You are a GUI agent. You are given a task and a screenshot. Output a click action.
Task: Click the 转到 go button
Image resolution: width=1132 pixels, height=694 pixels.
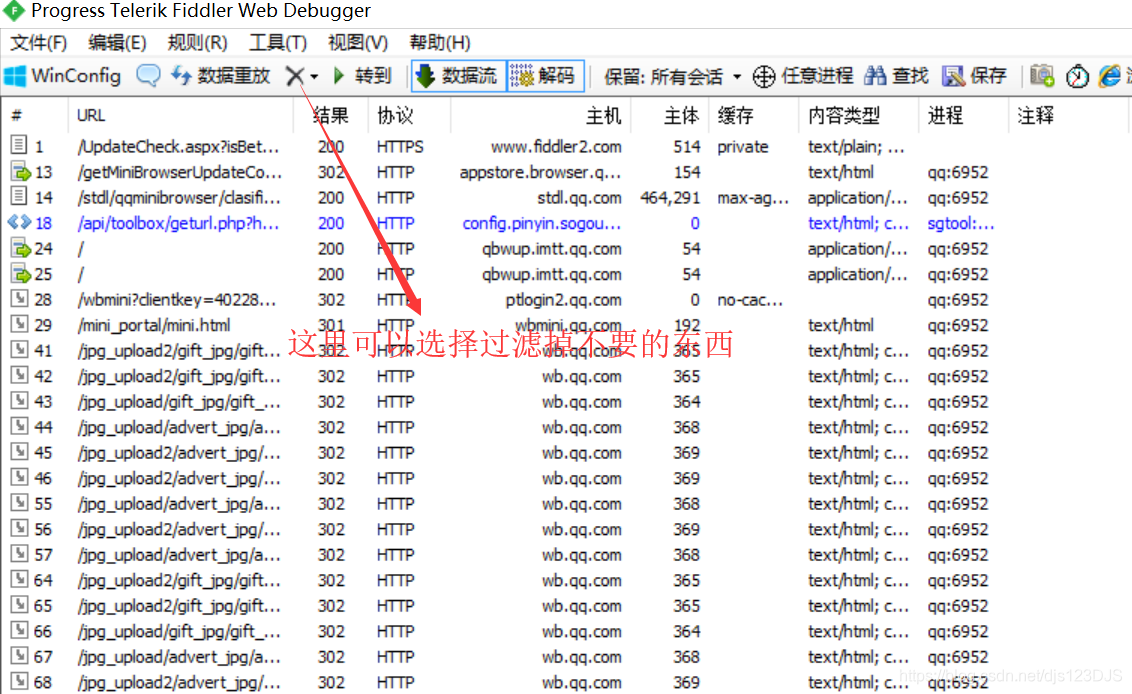coord(362,76)
